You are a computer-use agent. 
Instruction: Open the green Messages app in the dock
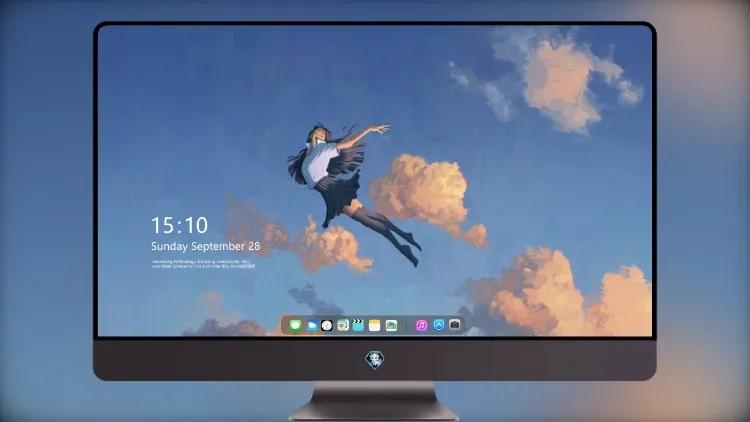(x=295, y=325)
